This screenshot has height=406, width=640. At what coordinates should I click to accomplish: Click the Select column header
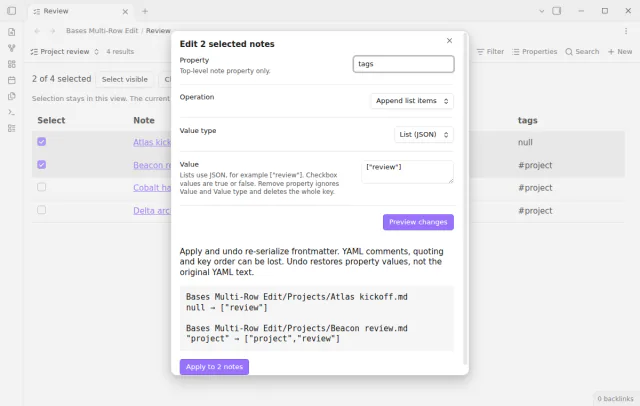[51, 120]
